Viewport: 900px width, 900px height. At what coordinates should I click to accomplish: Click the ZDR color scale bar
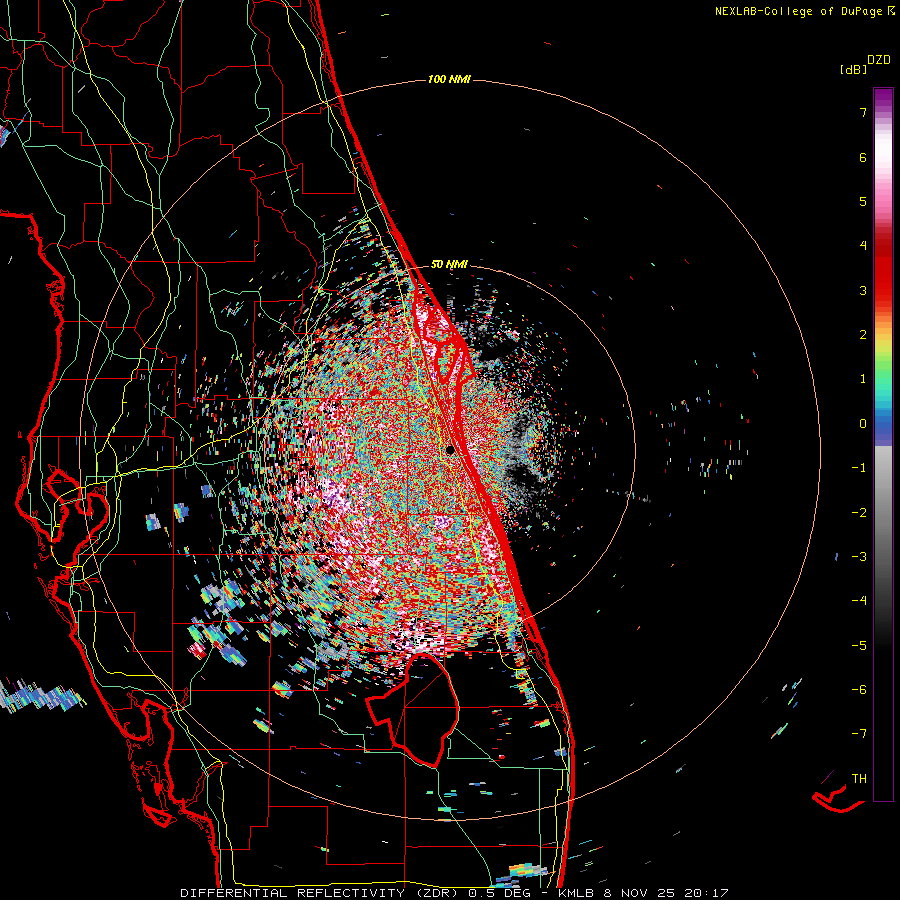coord(883,445)
